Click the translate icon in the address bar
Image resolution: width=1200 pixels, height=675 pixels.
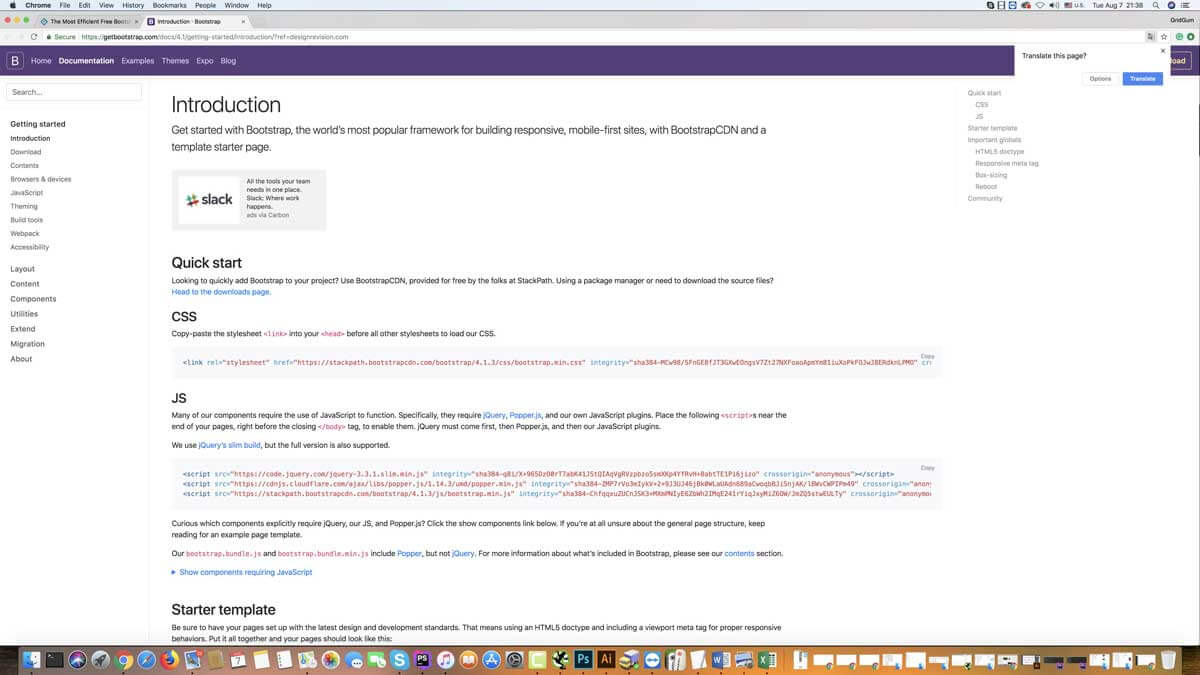click(1151, 37)
